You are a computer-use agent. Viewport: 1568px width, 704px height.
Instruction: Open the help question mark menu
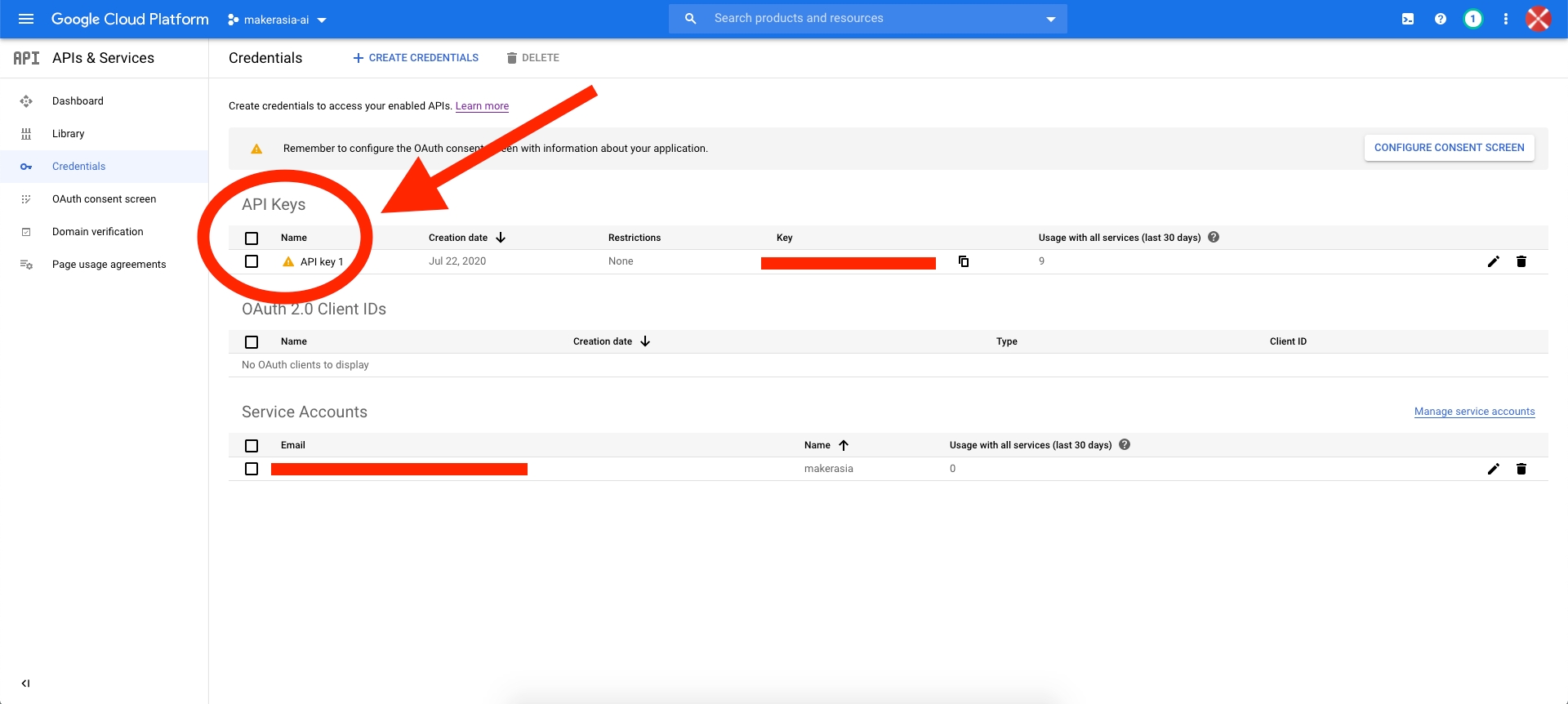pos(1441,19)
